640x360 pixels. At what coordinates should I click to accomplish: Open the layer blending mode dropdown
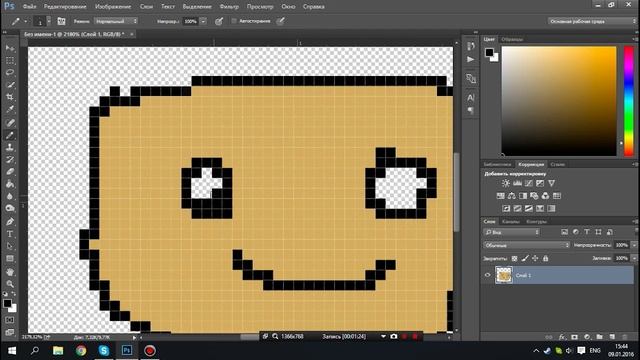pyautogui.click(x=527, y=245)
